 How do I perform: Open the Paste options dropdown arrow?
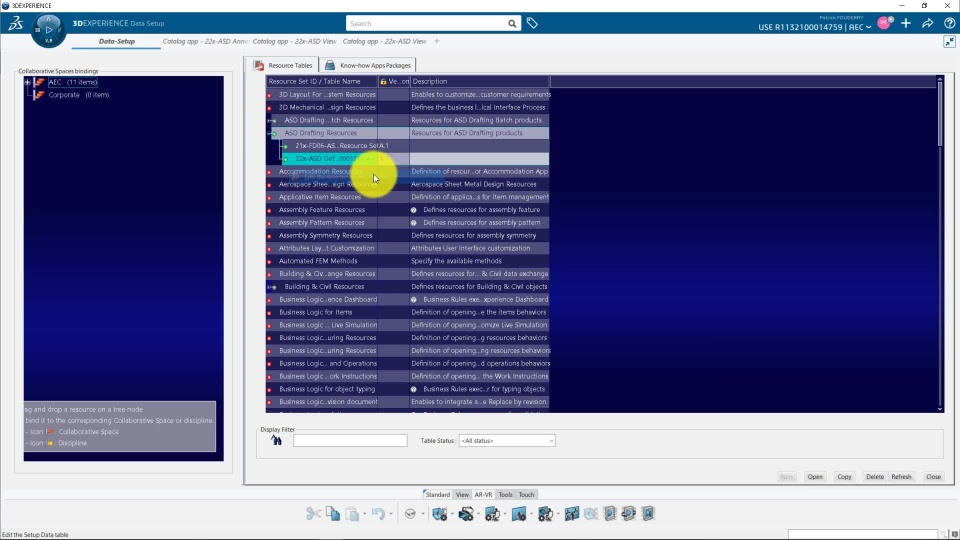click(364, 514)
